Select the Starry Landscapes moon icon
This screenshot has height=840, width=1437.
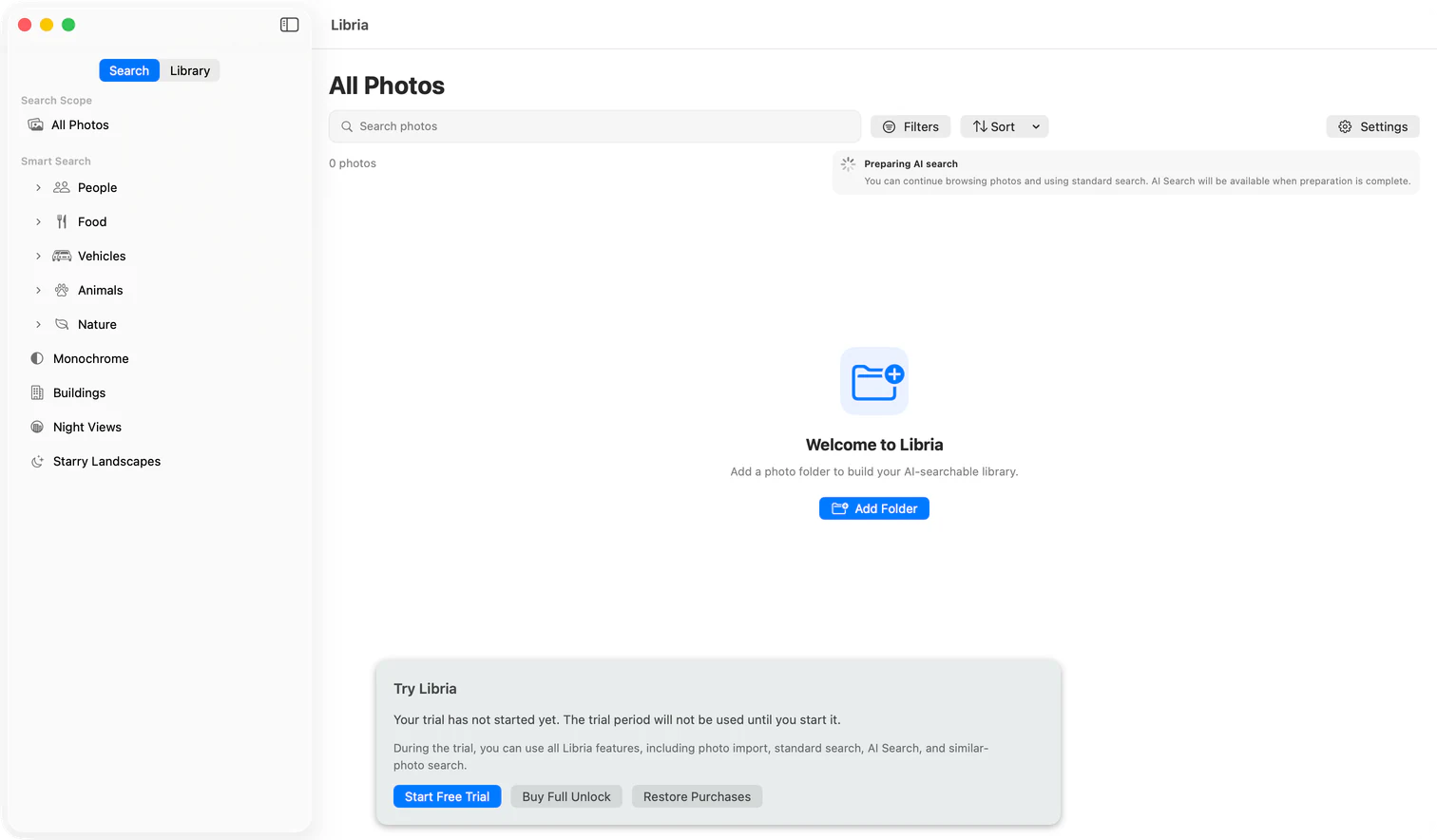pyautogui.click(x=37, y=461)
